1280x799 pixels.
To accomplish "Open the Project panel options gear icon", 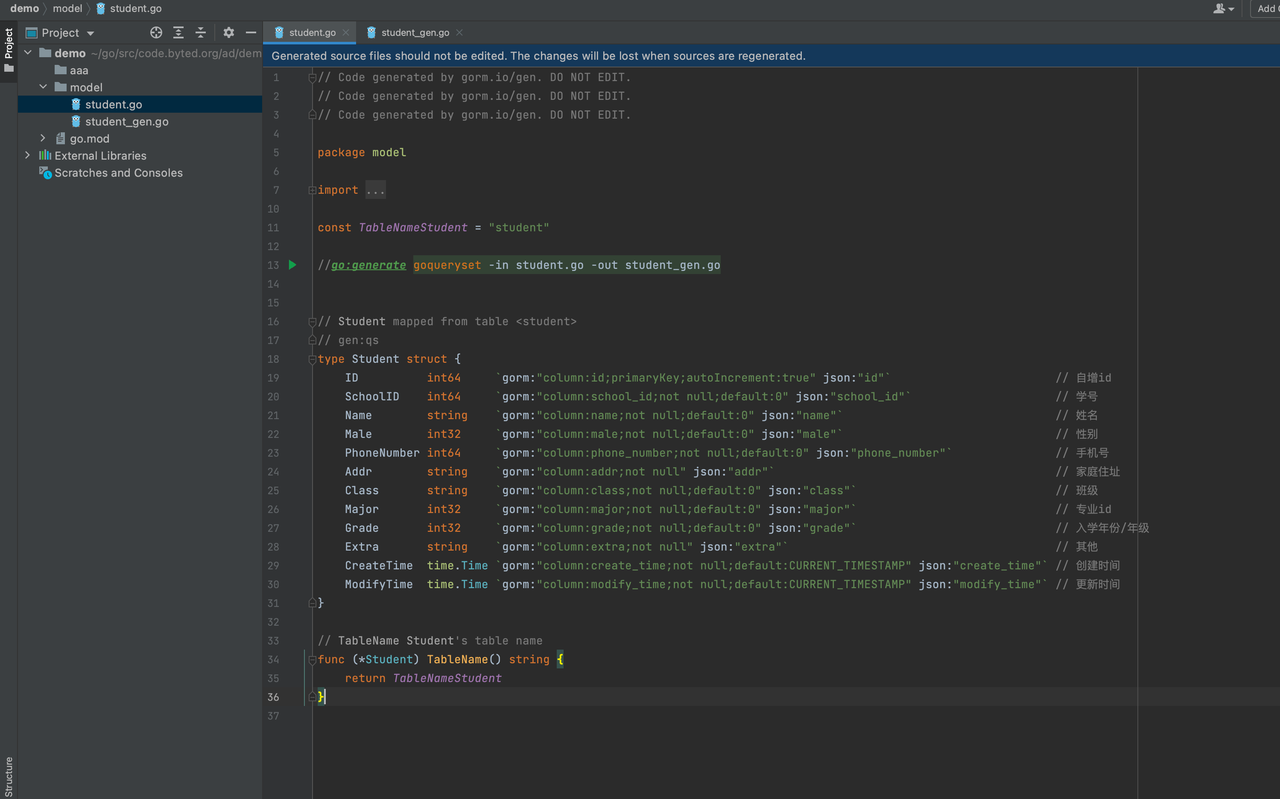I will [227, 32].
